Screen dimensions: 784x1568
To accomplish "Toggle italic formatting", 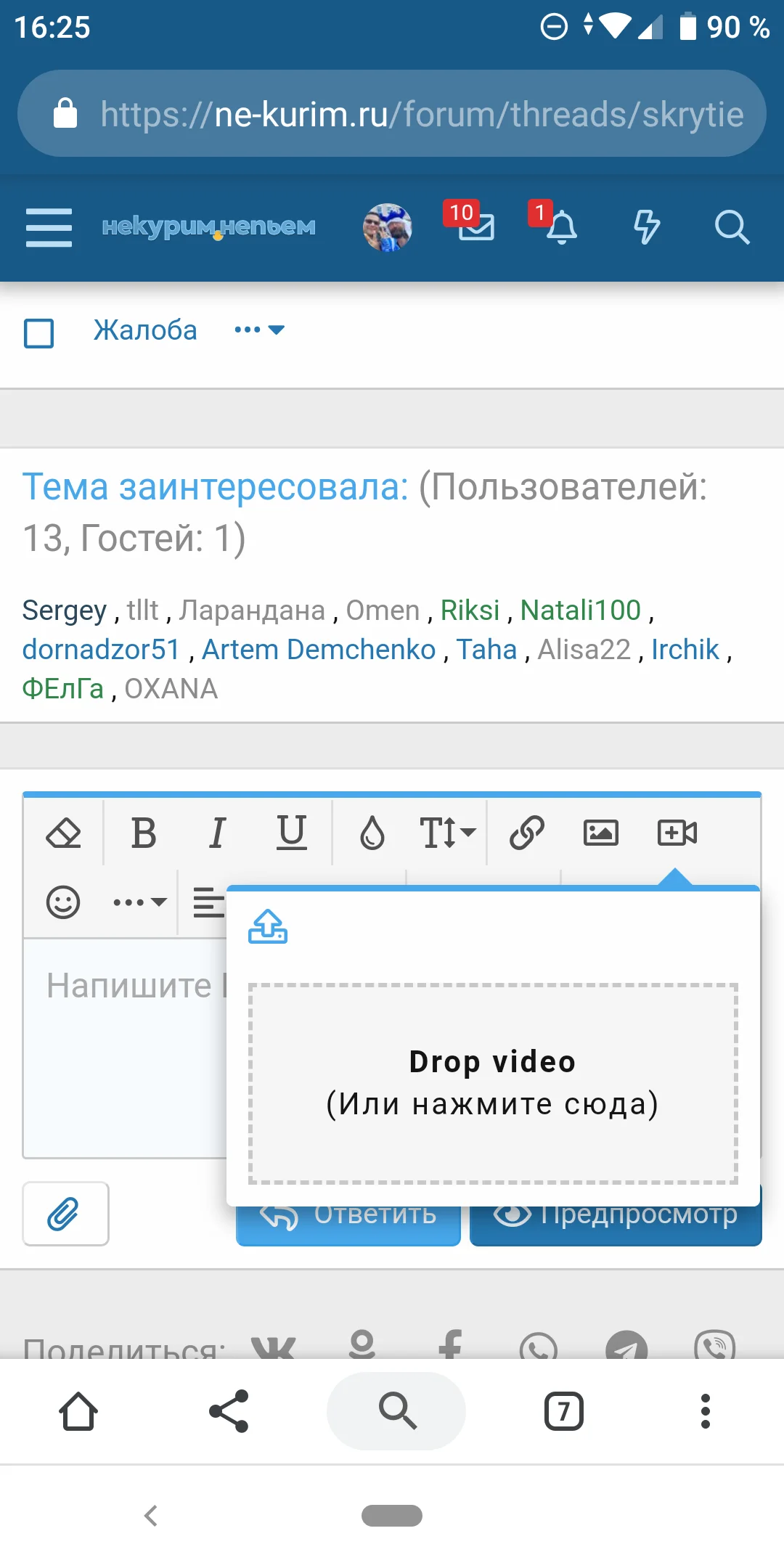I will coord(217,833).
